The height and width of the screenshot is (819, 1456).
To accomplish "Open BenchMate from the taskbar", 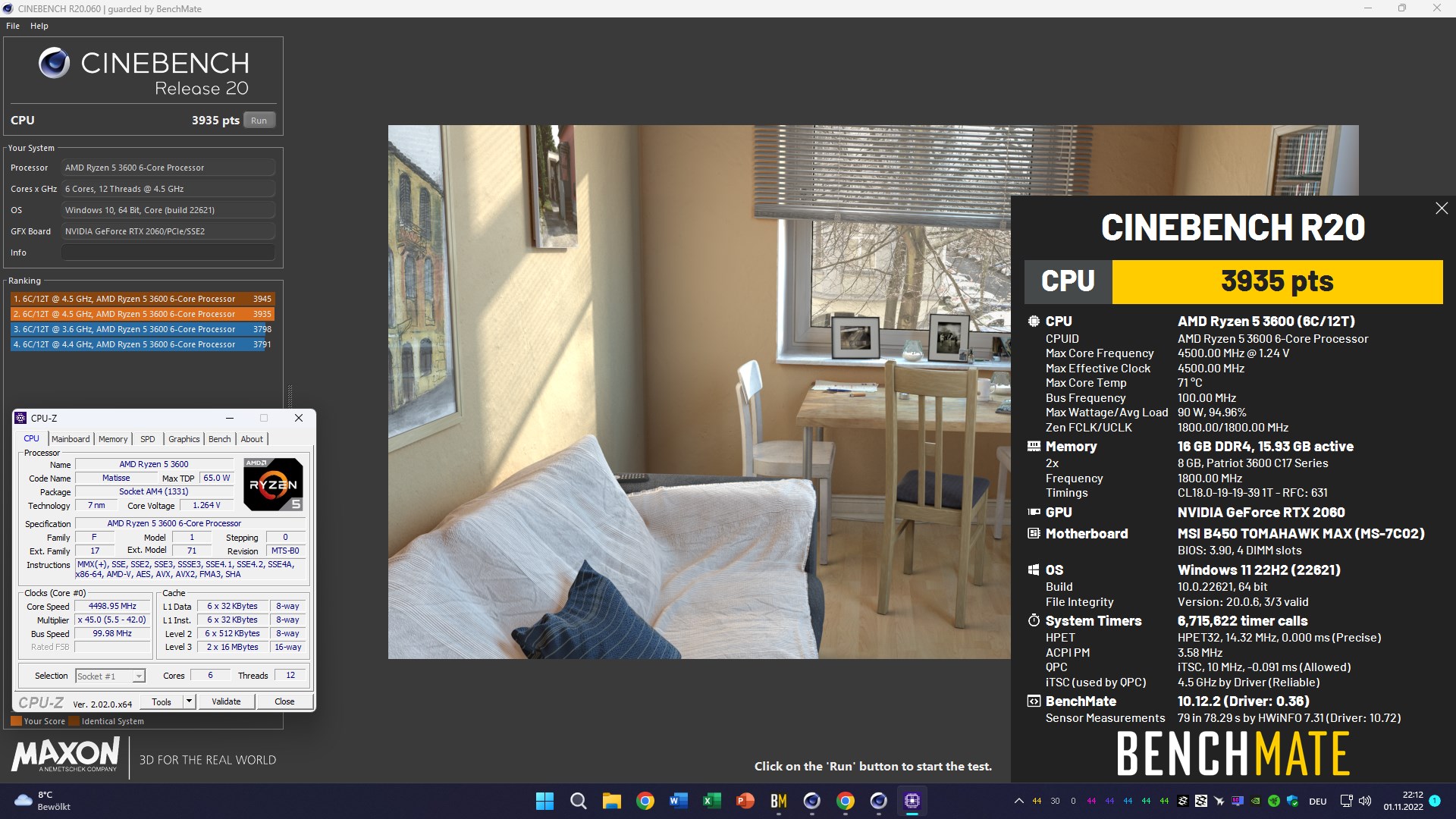I will [779, 801].
